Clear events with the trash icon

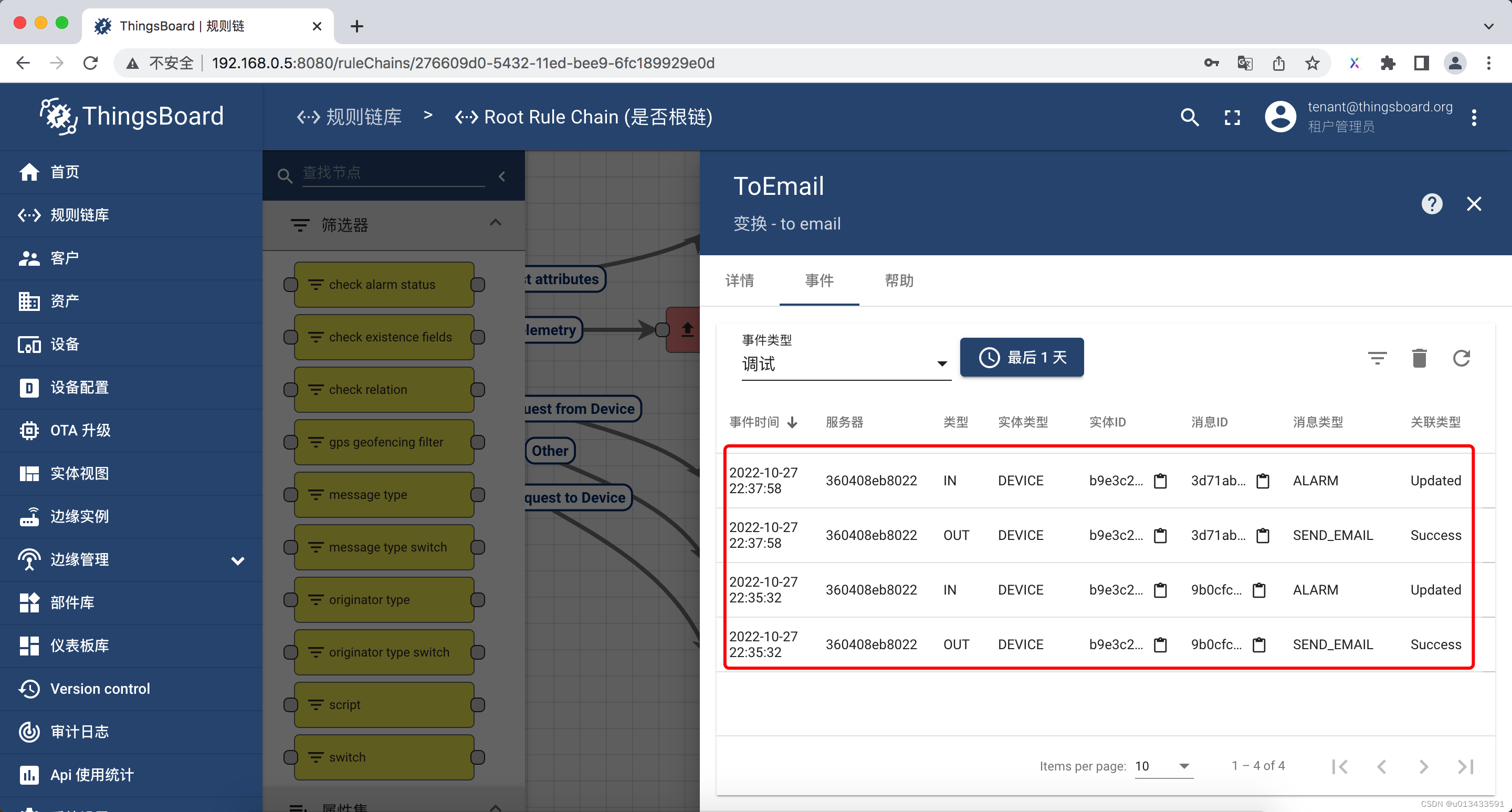[1419, 358]
